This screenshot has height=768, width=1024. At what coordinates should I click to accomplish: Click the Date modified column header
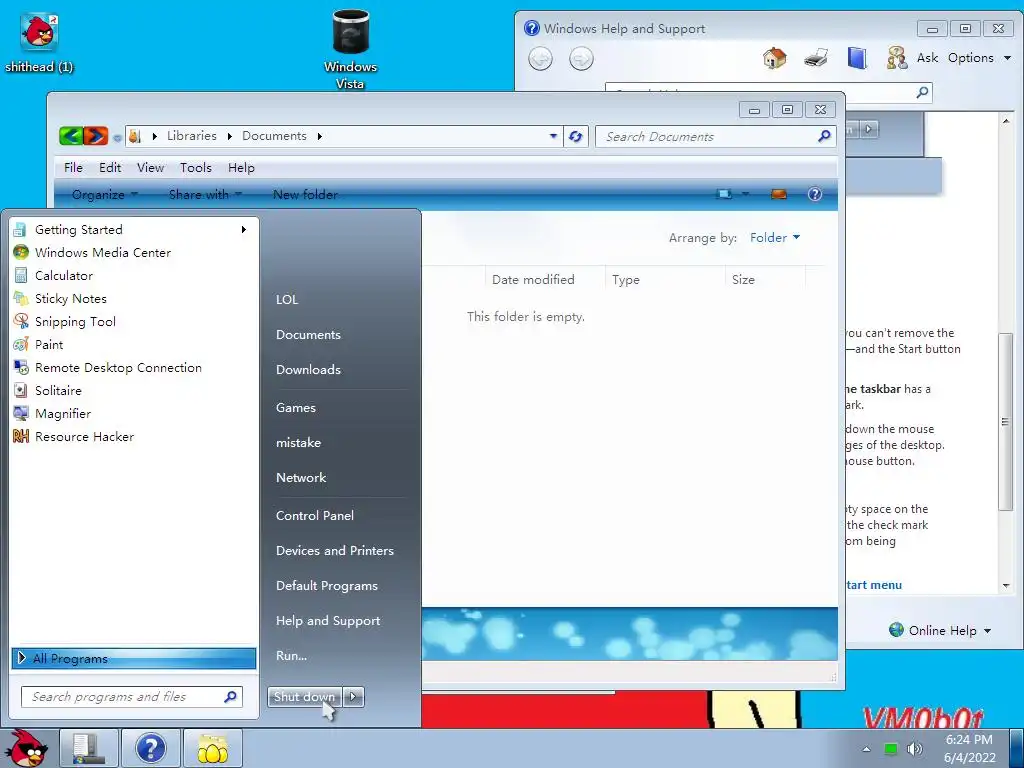[x=545, y=280]
